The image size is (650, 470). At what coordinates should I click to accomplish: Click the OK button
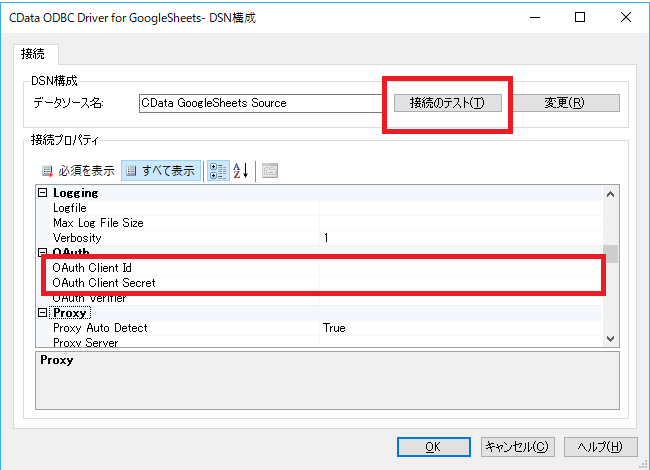(434, 447)
